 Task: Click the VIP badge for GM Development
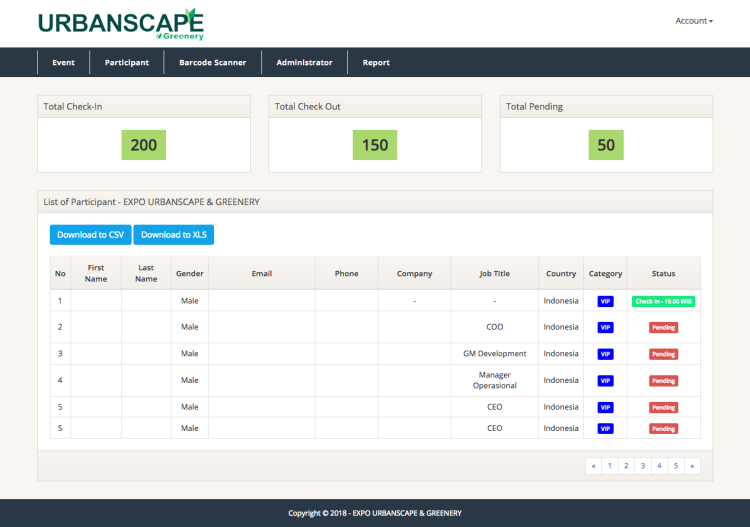coord(605,354)
